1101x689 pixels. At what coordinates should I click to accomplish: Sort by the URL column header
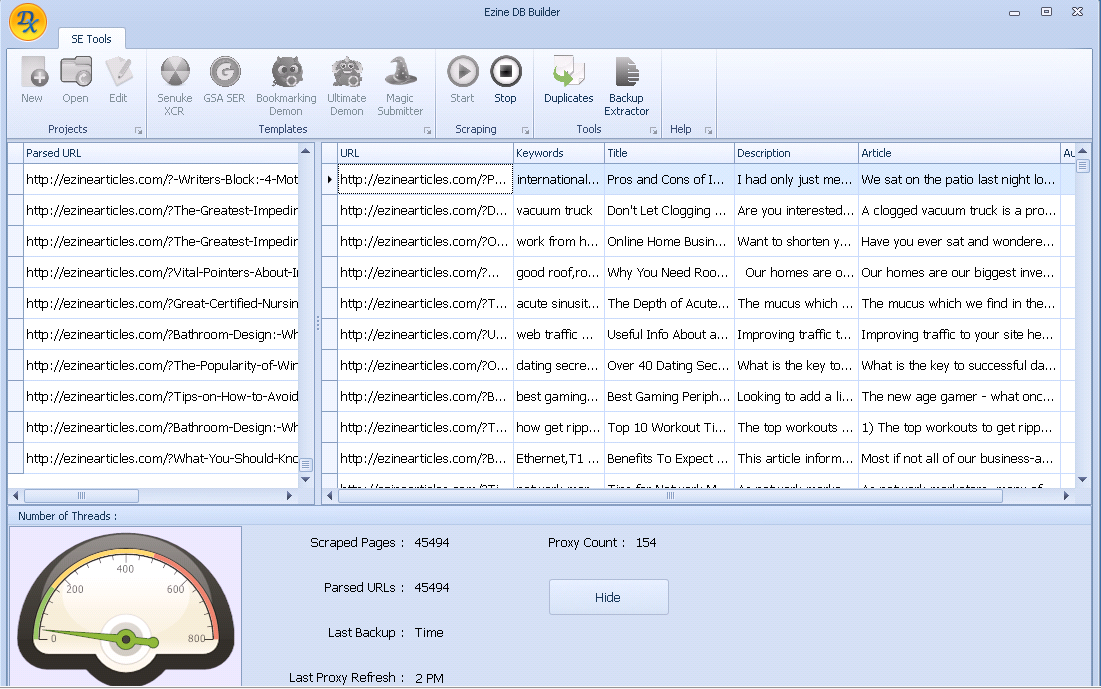point(425,153)
